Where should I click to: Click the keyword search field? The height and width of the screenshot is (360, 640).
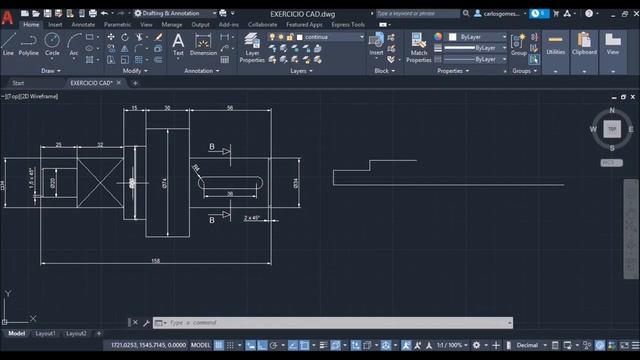(418, 13)
